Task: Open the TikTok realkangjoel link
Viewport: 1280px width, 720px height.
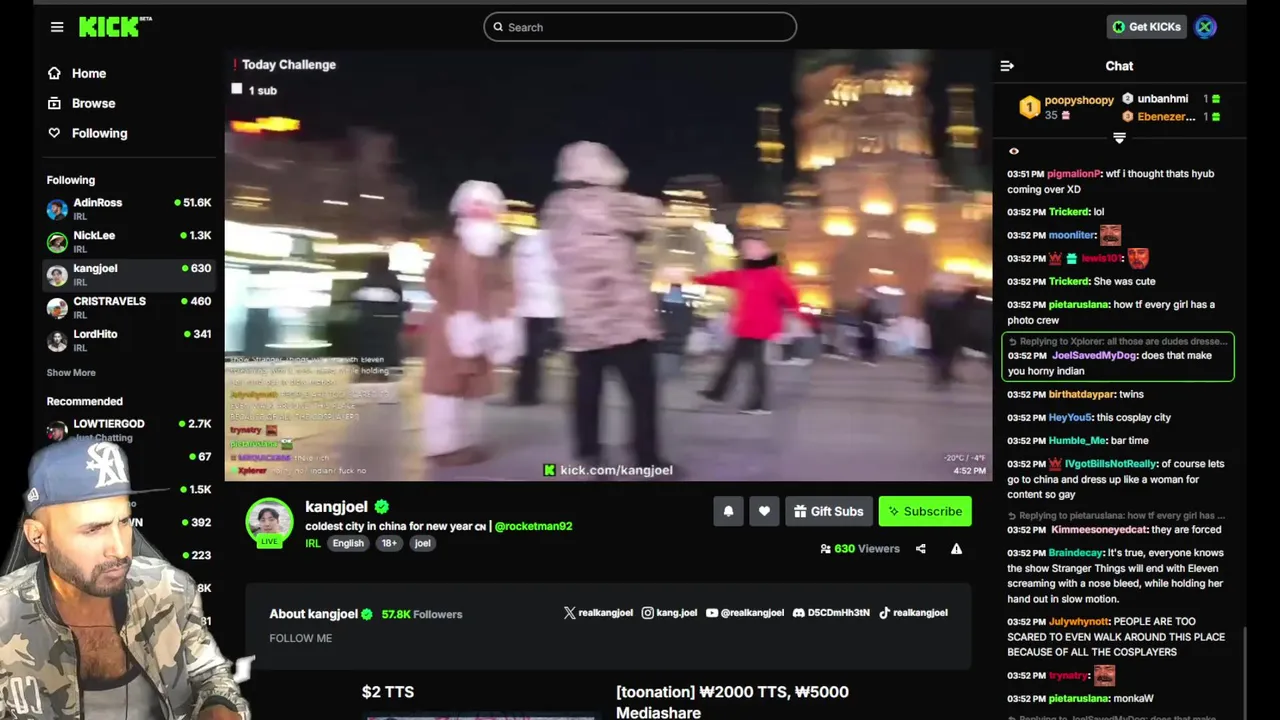Action: pos(913,613)
